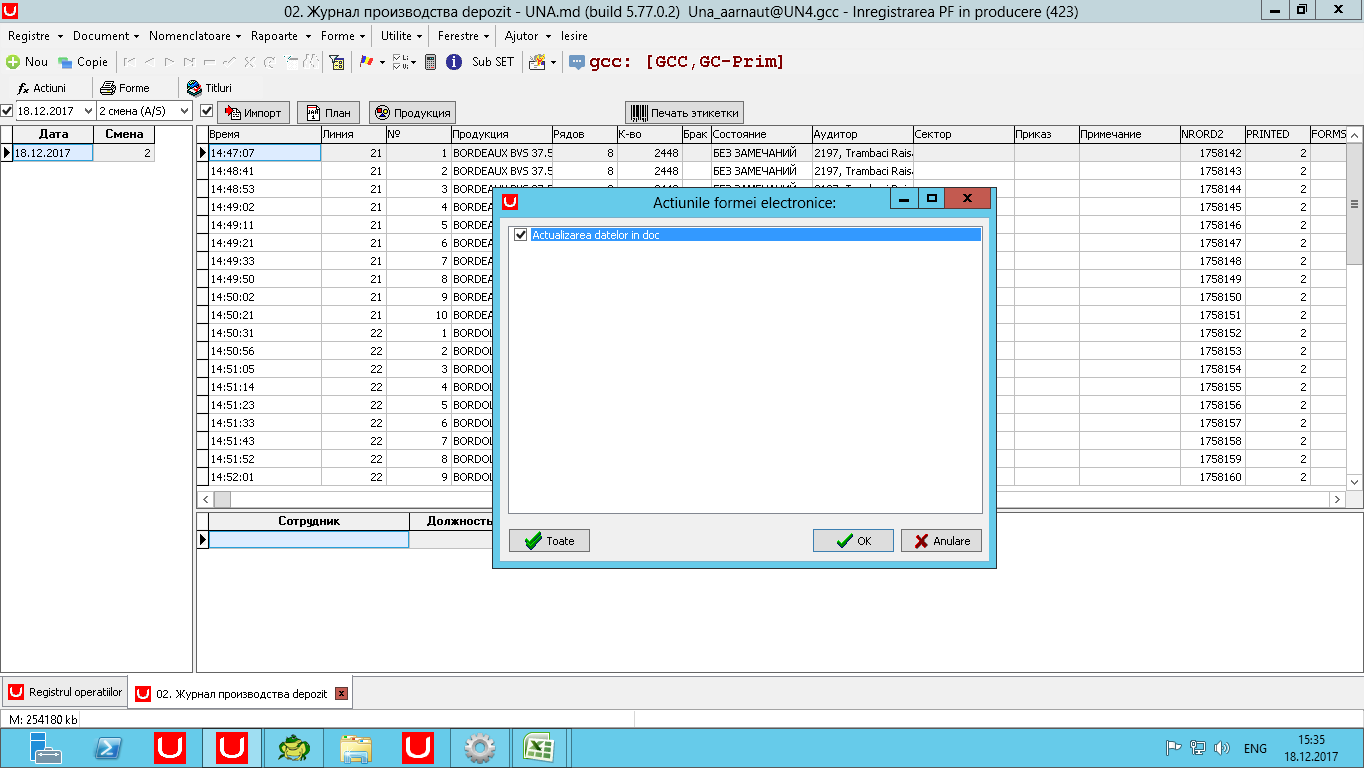Viewport: 1364px width, 768px height.
Task: Open Excel from the Windows taskbar
Action: pos(539,748)
